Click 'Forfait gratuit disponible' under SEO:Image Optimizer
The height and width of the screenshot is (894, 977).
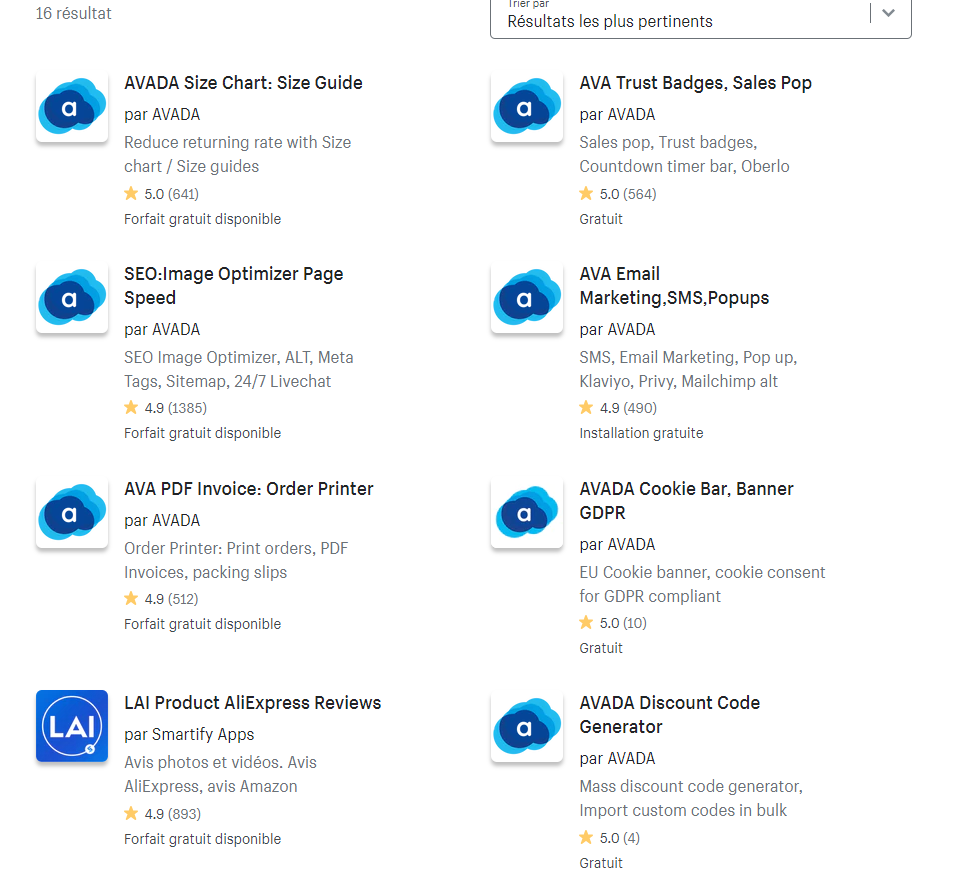point(203,433)
